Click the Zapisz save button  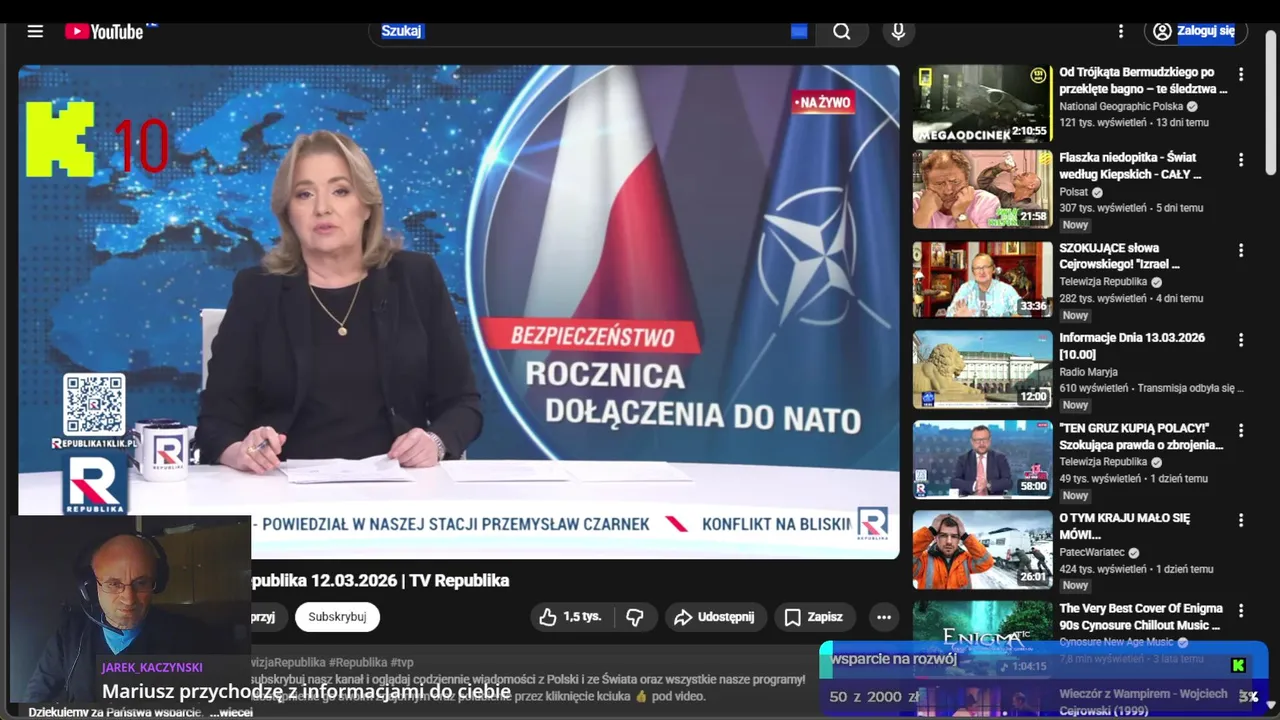[x=814, y=617]
